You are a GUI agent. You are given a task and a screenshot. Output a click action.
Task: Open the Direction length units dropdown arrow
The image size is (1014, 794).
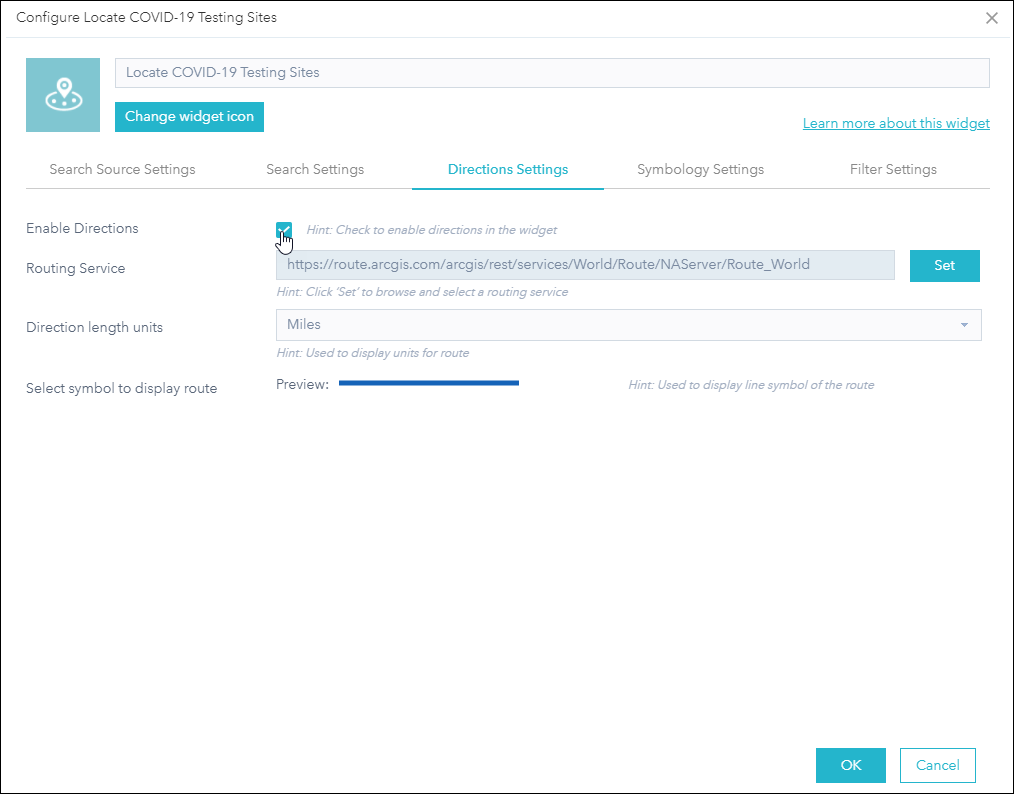[965, 325]
